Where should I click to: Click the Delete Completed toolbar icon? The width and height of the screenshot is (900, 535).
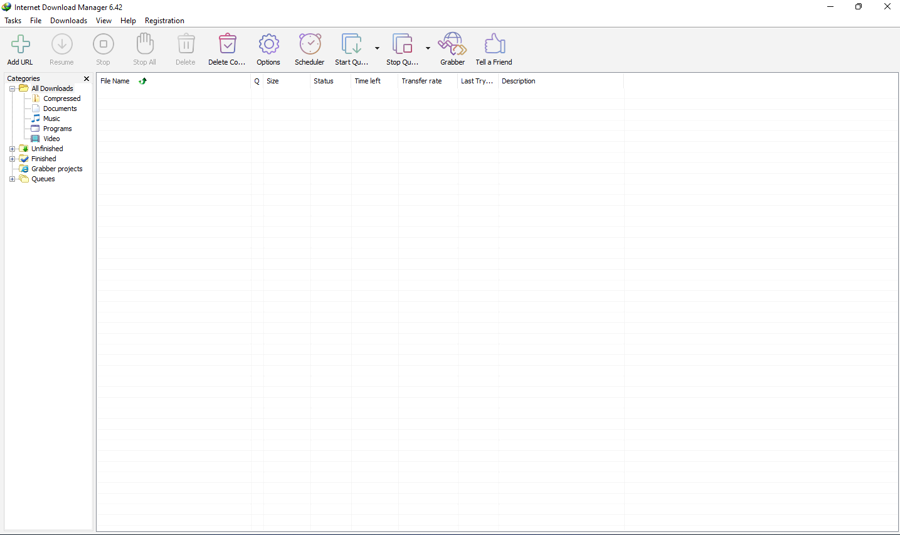coord(227,44)
